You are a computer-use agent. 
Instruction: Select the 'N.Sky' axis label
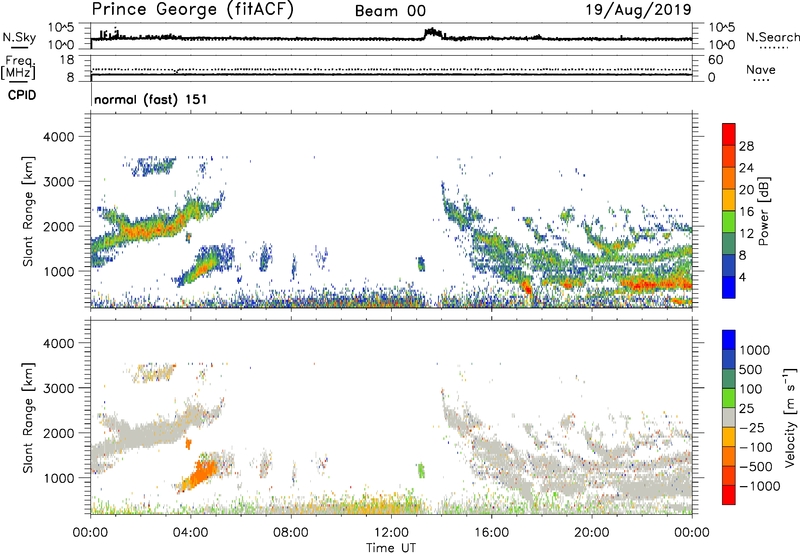click(x=19, y=37)
